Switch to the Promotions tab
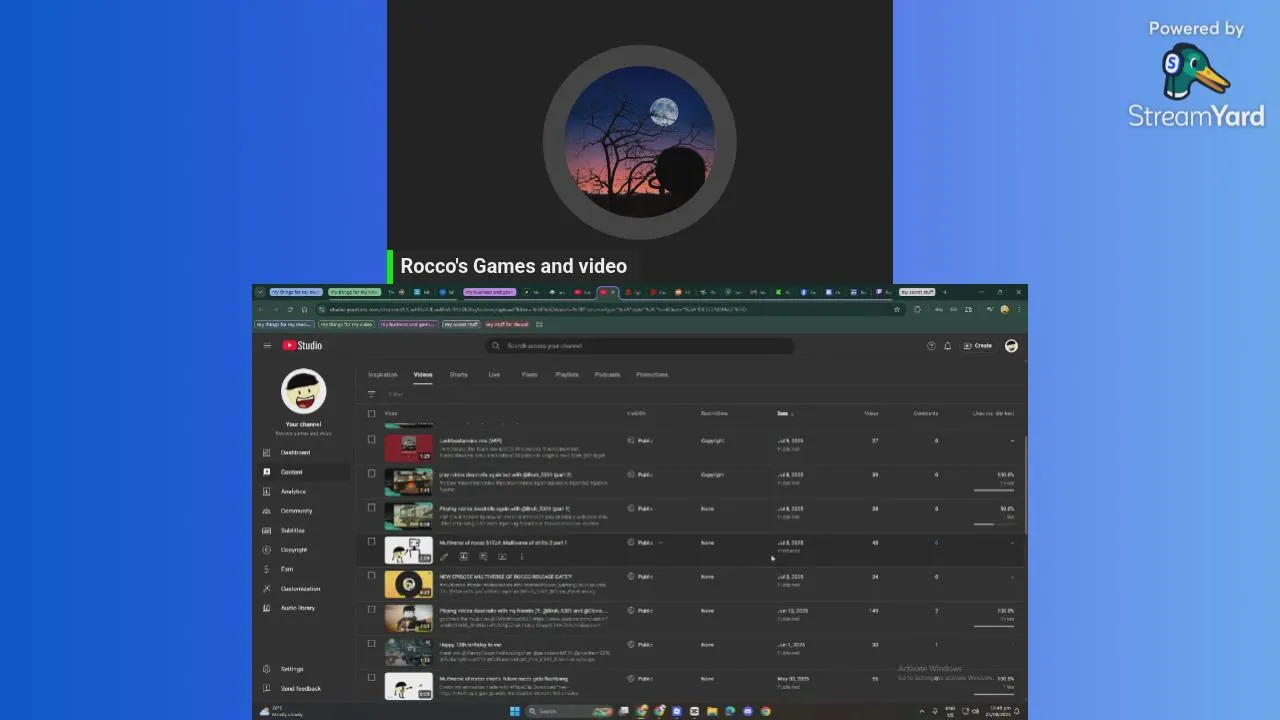The width and height of the screenshot is (1280, 720). [652, 375]
